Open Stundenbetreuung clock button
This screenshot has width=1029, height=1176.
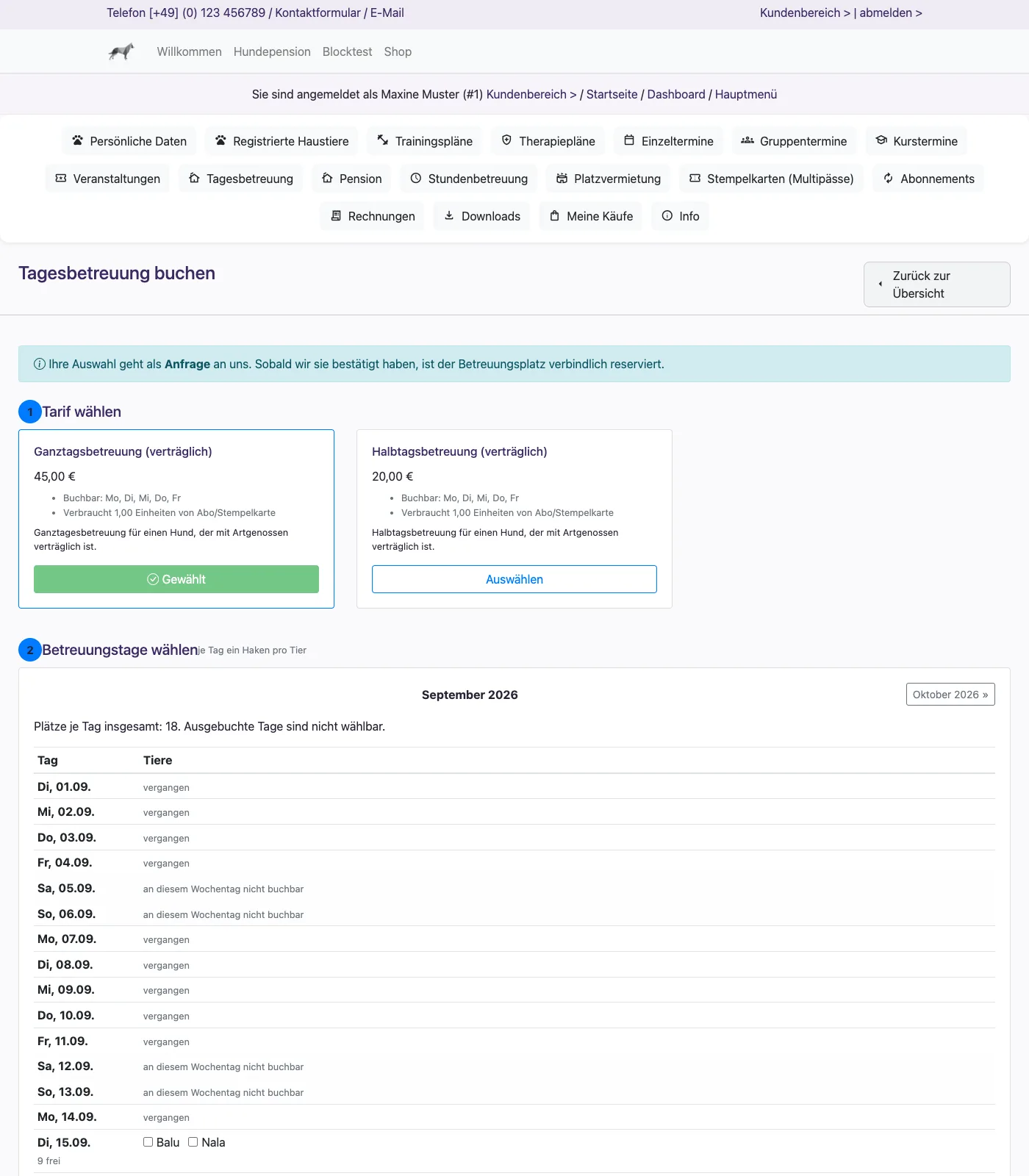pyautogui.click(x=469, y=179)
